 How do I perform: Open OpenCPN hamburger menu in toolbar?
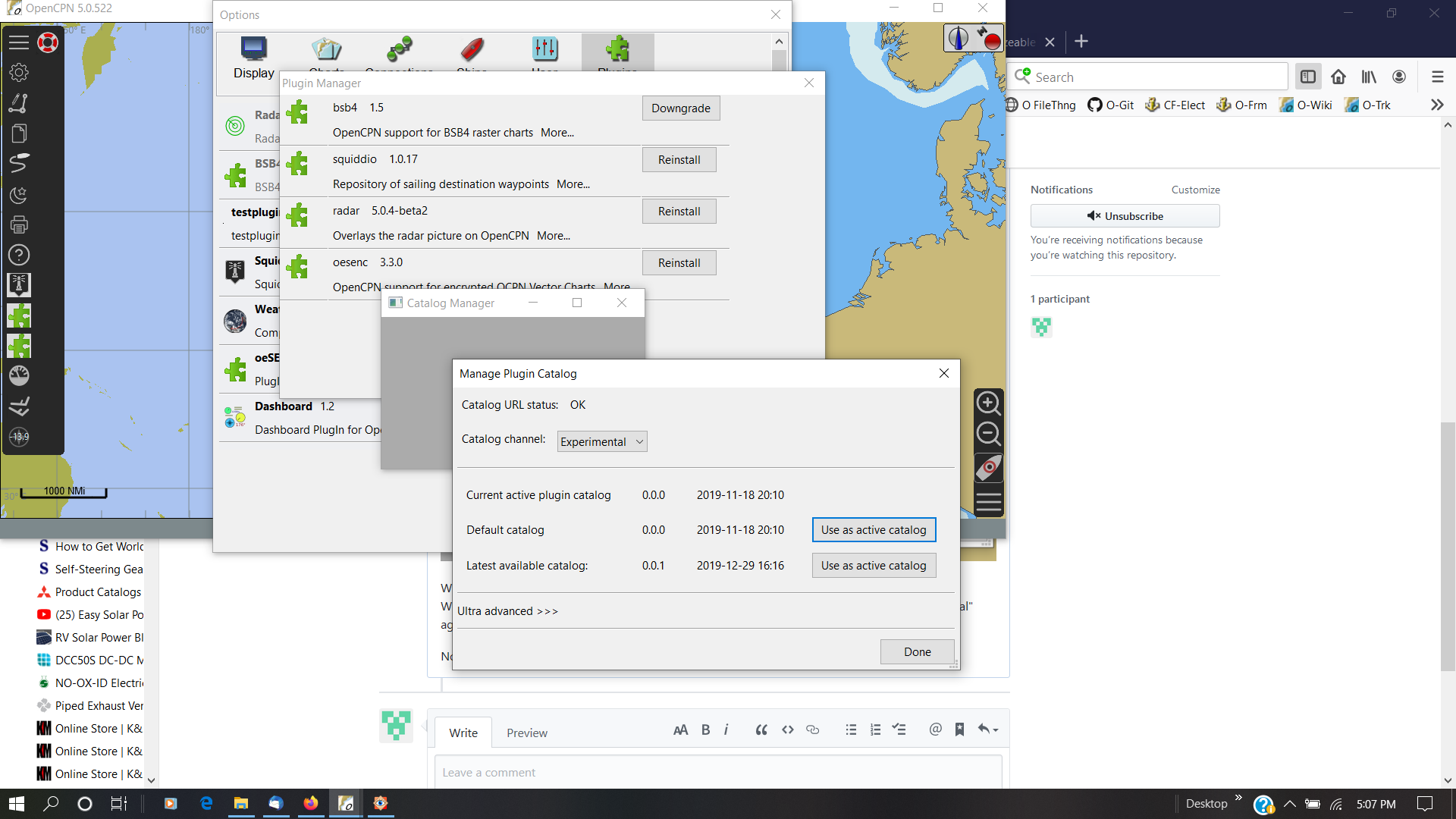[19, 42]
